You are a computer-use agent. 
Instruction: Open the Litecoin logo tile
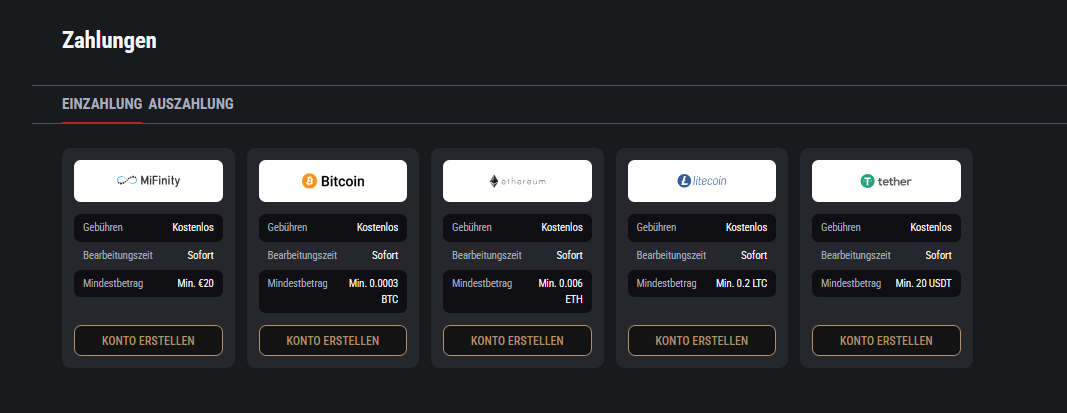[702, 181]
